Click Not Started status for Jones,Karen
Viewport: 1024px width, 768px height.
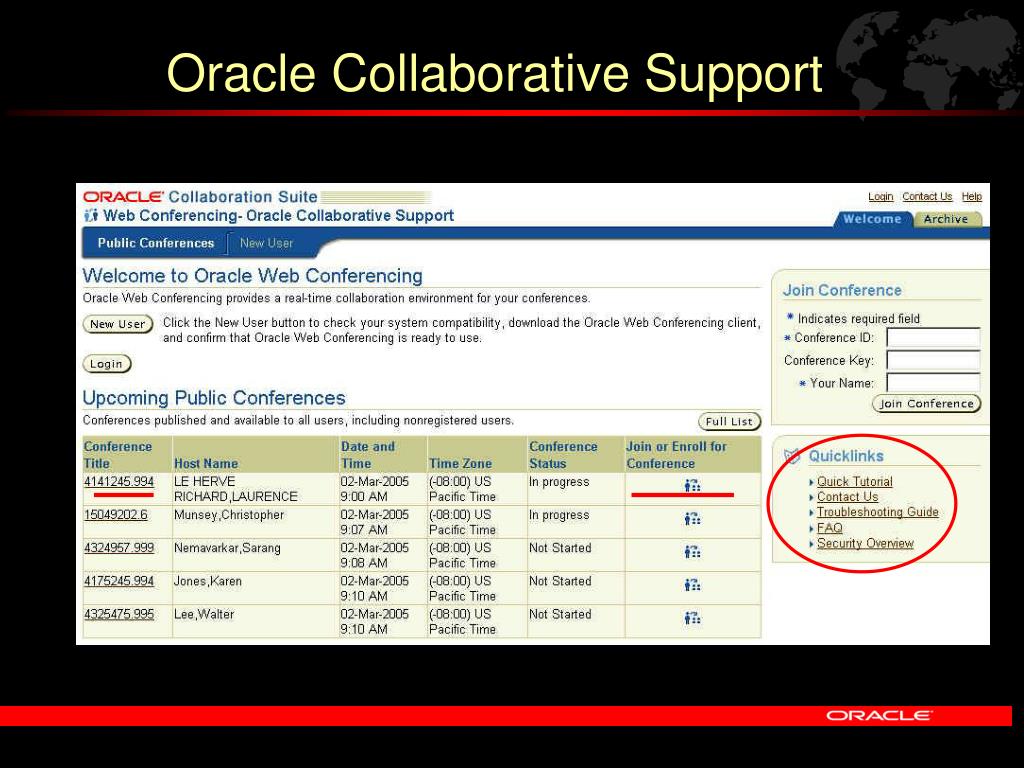pos(560,581)
